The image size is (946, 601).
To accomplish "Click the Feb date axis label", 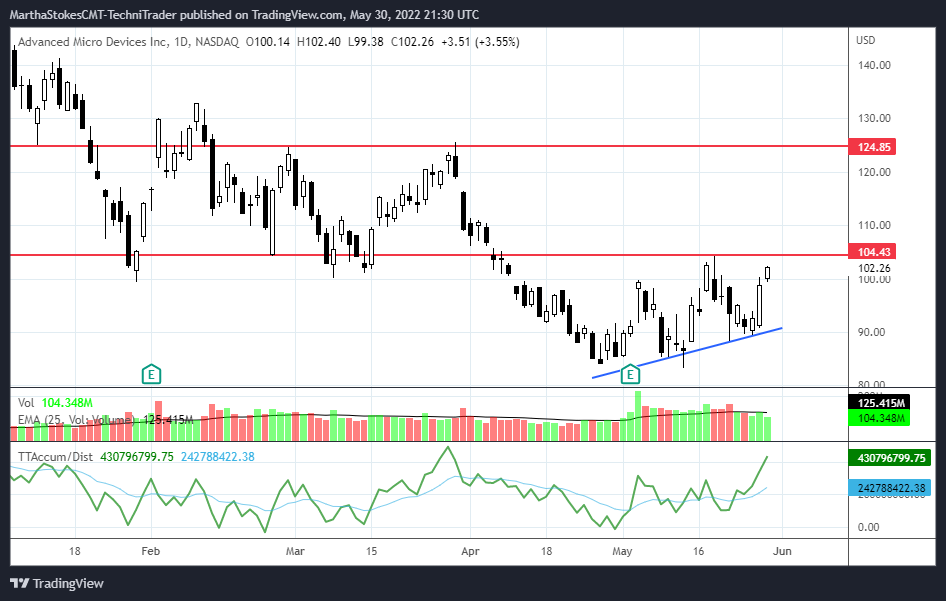I will [150, 551].
